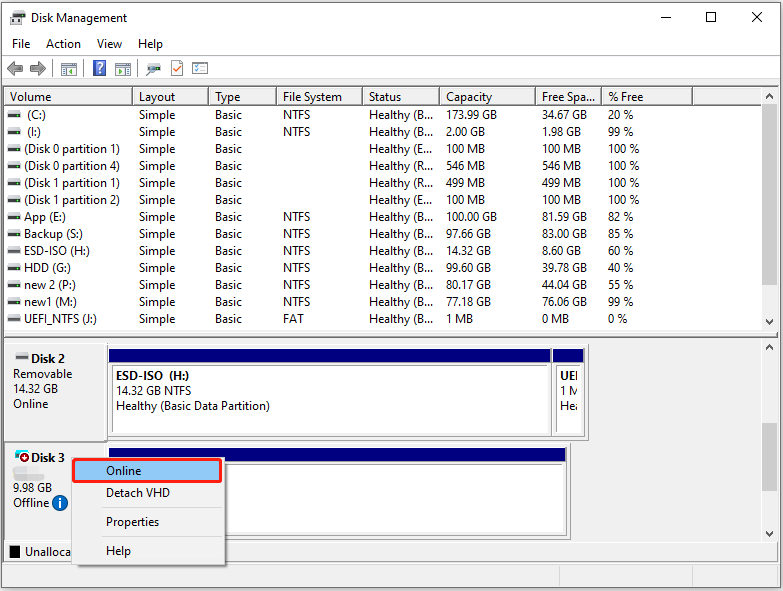Select the small UEFI partition block on Disk 2
Image resolution: width=783 pixels, height=591 pixels.
[x=568, y=392]
